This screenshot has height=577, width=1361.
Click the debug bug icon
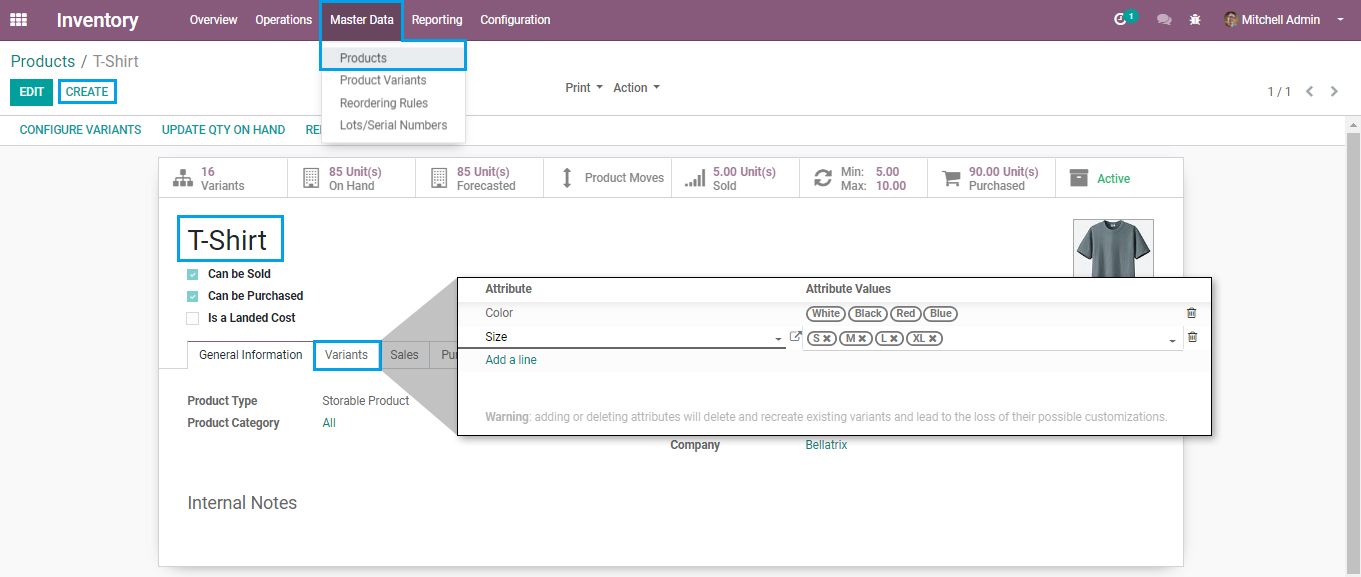pyautogui.click(x=1195, y=20)
